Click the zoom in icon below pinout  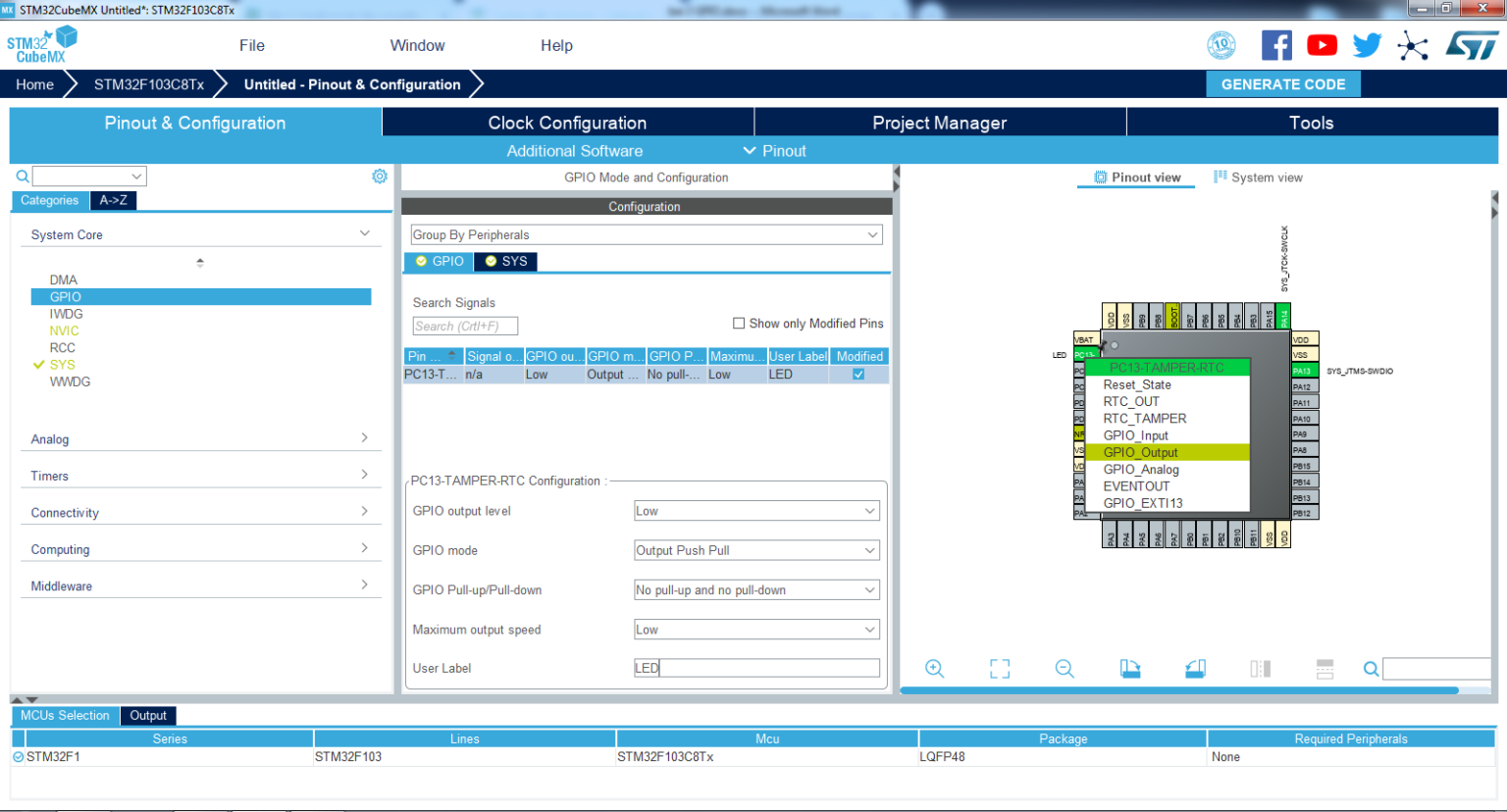point(934,669)
